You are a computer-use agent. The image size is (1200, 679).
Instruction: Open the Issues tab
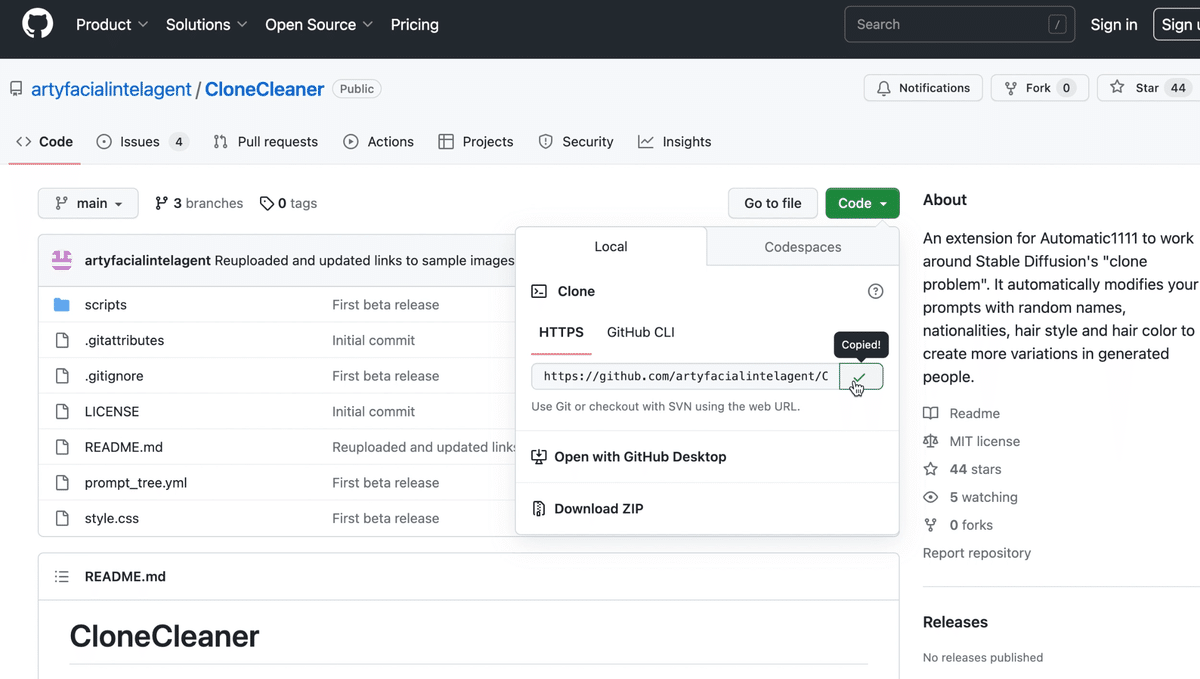pyautogui.click(x=140, y=142)
